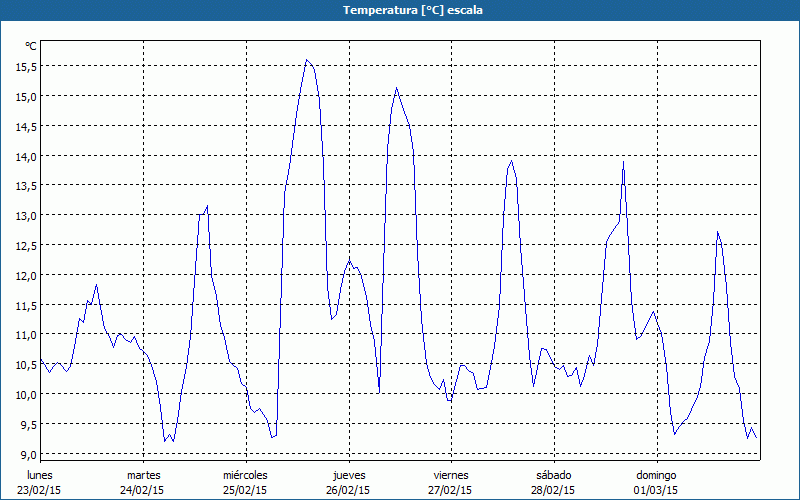The image size is (800, 500).
Task: Select the 14,0 y-axis tick label
Action: [x=26, y=156]
